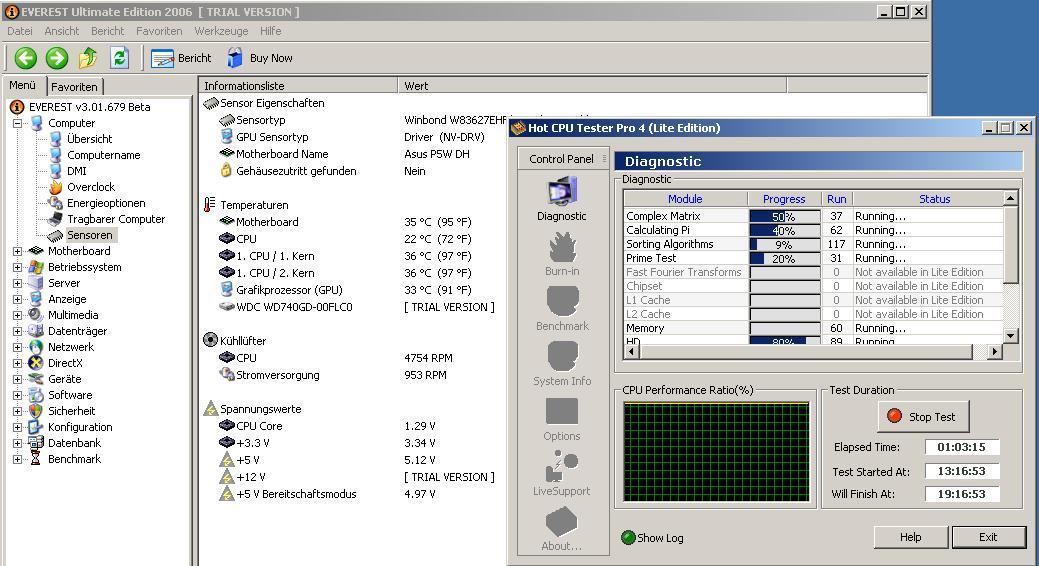Open the Benchmark icon in Control Panel
This screenshot has height=566, width=1039.
coord(562,302)
